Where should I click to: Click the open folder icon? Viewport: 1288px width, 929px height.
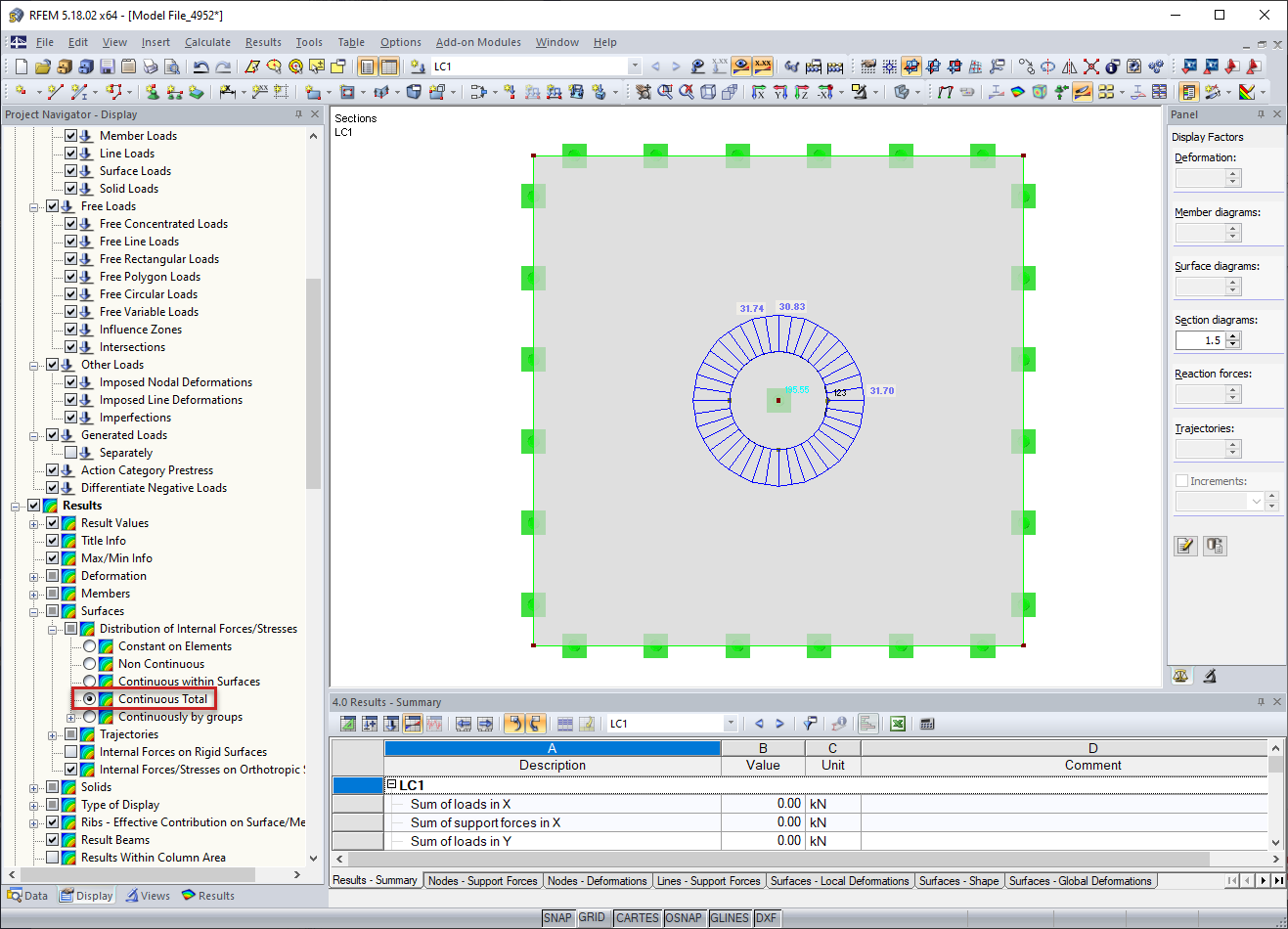[42, 66]
